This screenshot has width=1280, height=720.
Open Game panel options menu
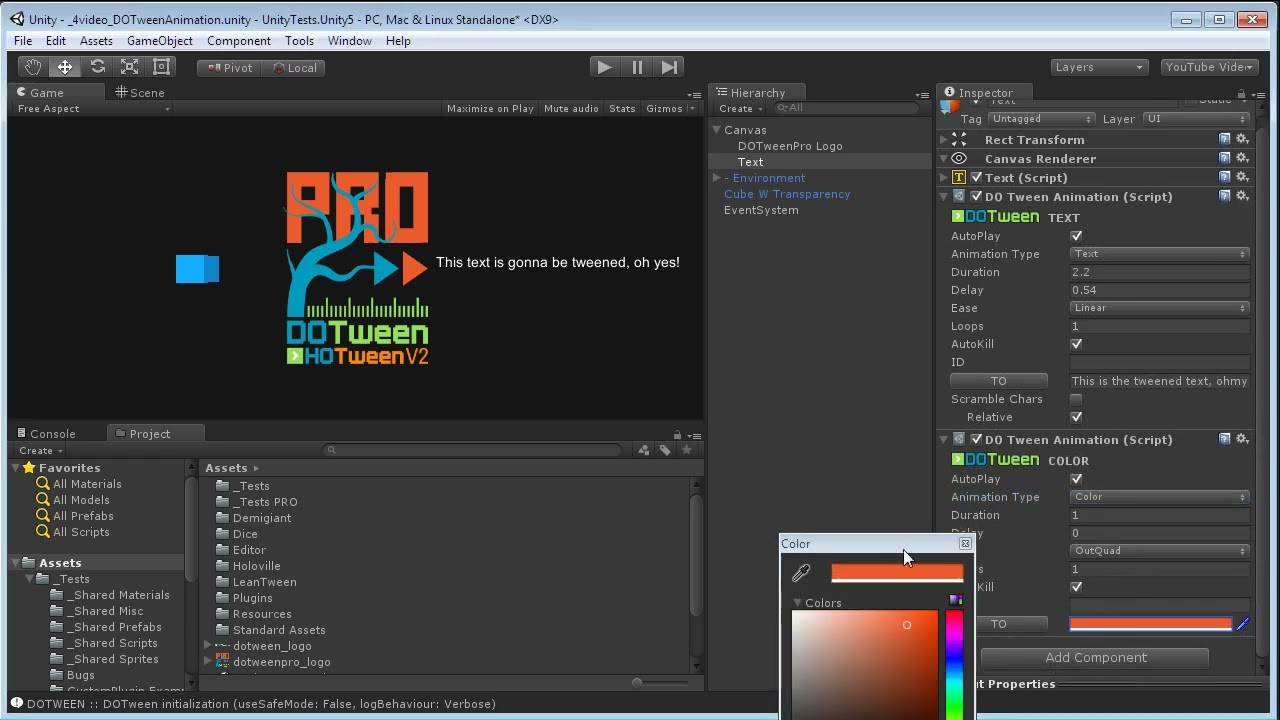tap(694, 95)
